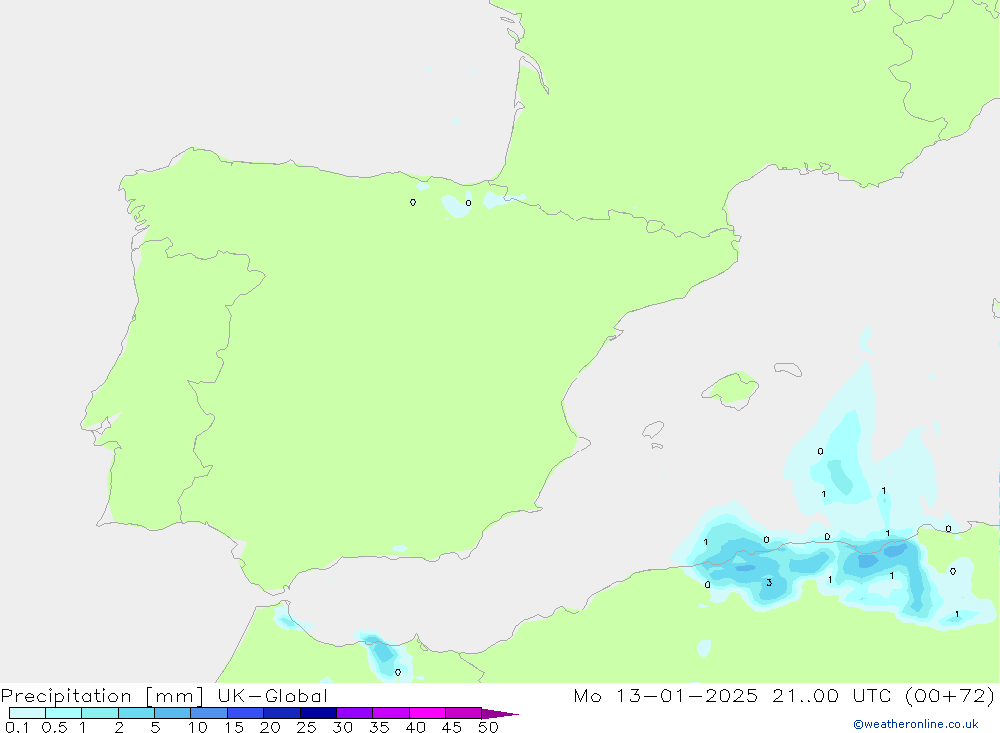Open the weatheronline.co.uk copyright link
Image resolution: width=1000 pixels, height=733 pixels.
916,724
